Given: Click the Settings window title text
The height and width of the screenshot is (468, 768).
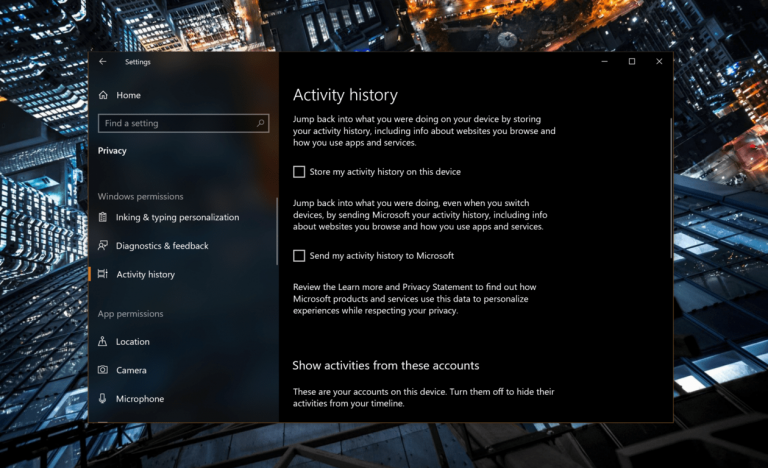Looking at the screenshot, I should tap(138, 62).
